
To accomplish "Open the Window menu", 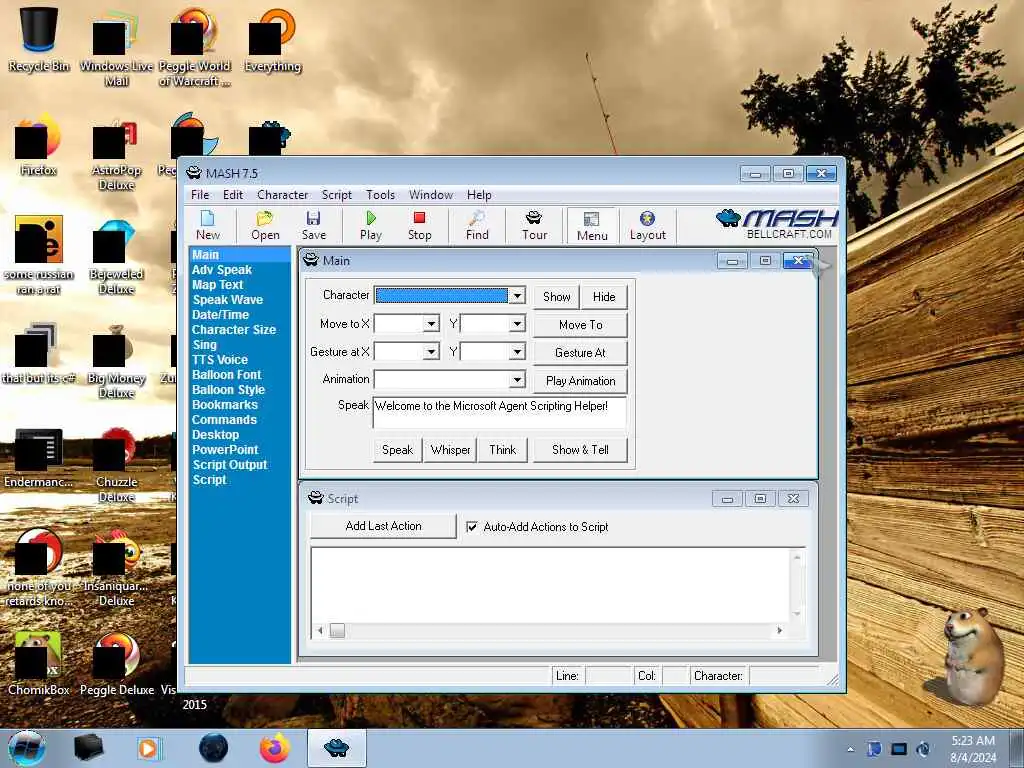I will pyautogui.click(x=430, y=195).
